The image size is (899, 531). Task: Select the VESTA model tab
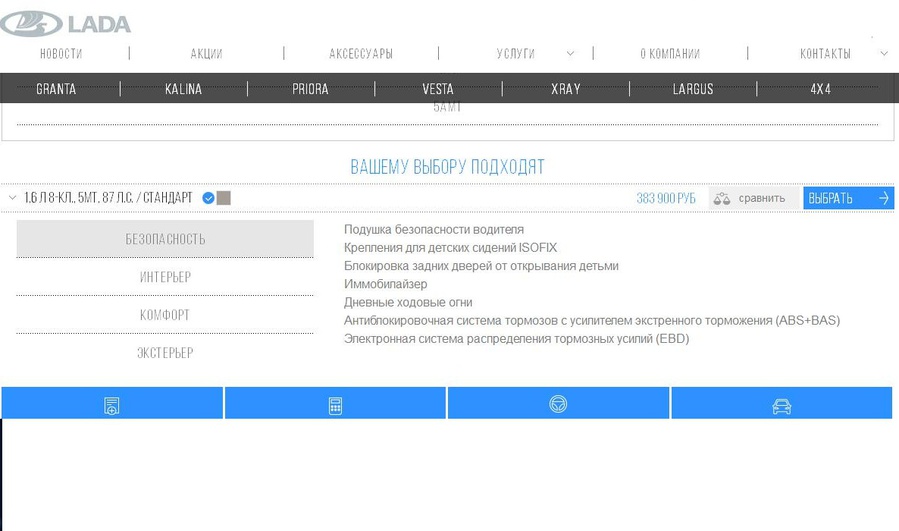coord(438,89)
